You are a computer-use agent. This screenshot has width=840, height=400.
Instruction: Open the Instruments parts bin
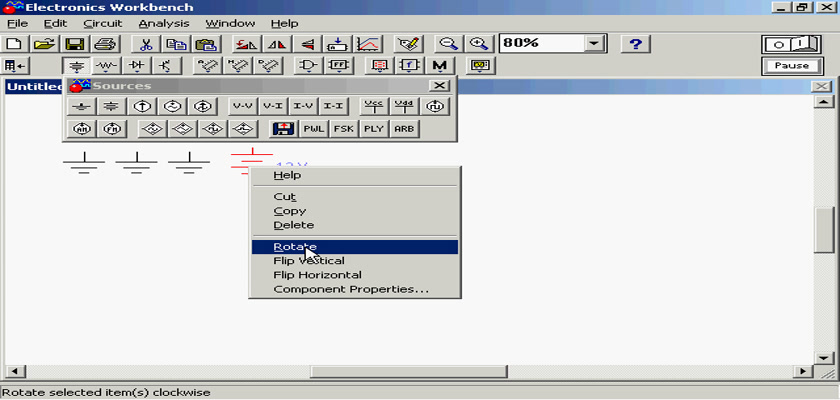coord(481,66)
